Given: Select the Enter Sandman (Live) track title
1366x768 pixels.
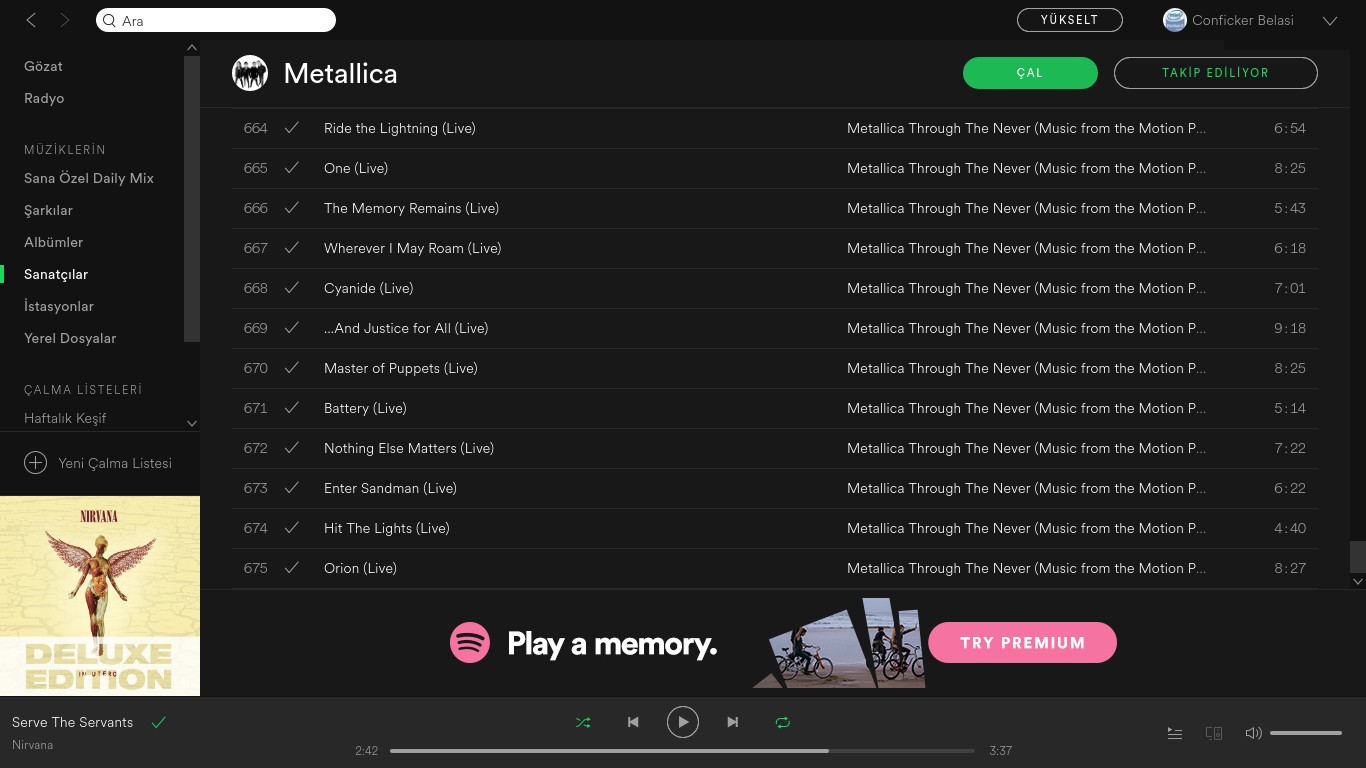Looking at the screenshot, I should point(390,488).
